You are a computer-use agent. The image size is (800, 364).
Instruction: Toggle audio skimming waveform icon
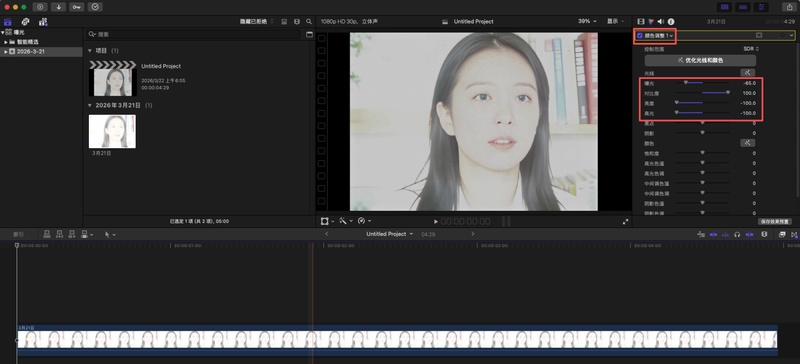[726, 234]
